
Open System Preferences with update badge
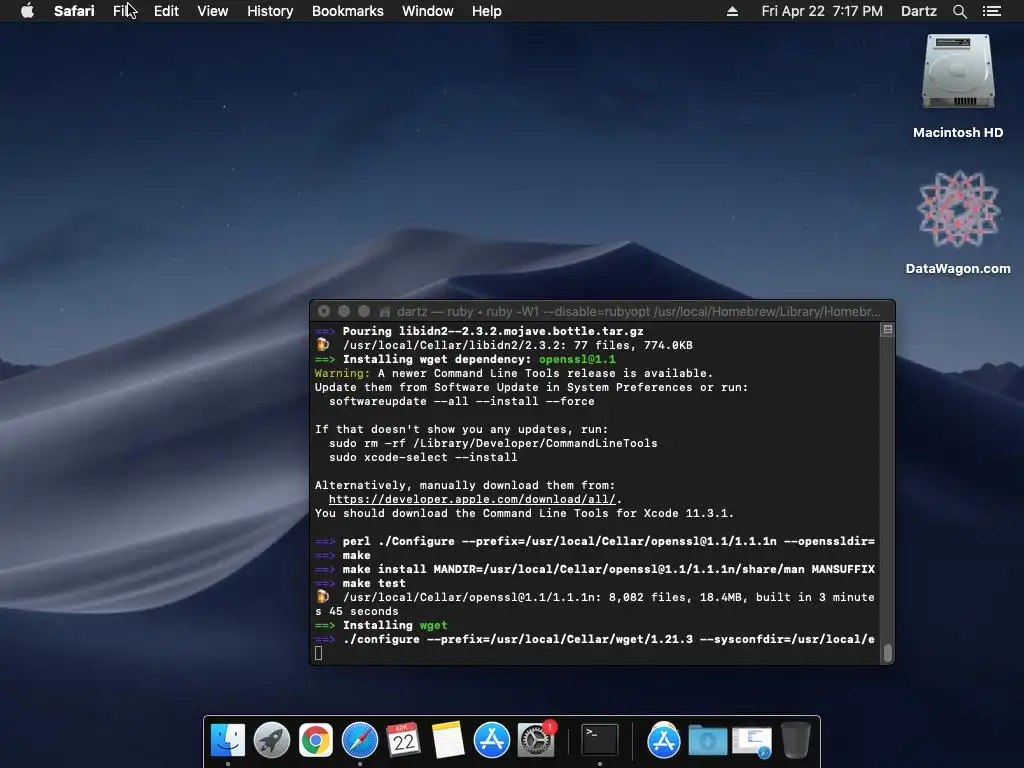(536, 740)
